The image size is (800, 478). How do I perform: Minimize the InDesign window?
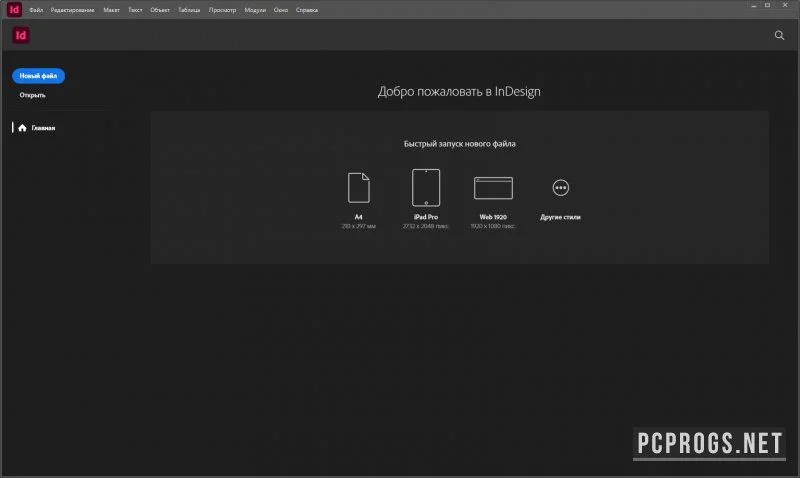pyautogui.click(x=754, y=5)
